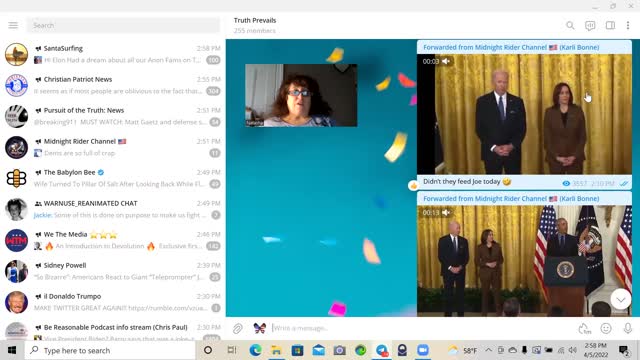
Task: Click The Babylon Bee avatar icon
Action: tap(16, 178)
